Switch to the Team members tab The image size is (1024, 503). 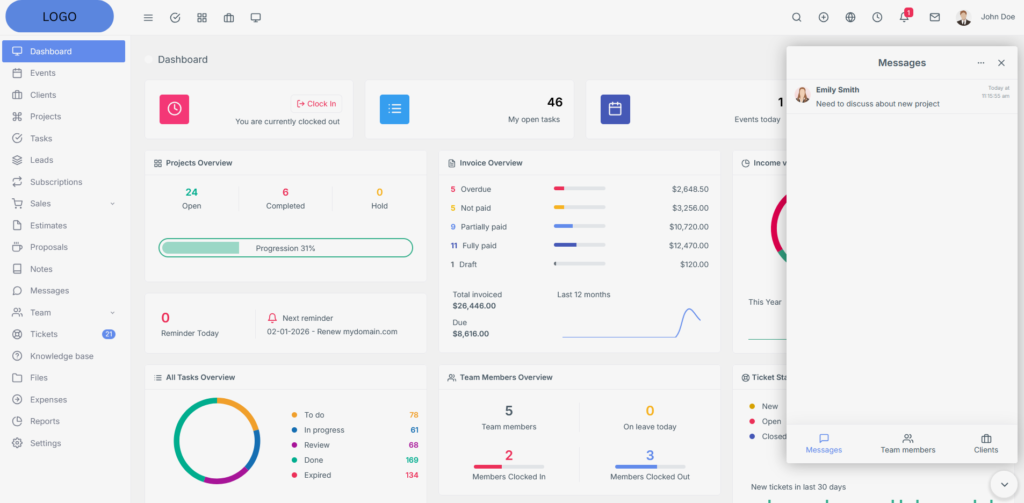[x=907, y=444]
